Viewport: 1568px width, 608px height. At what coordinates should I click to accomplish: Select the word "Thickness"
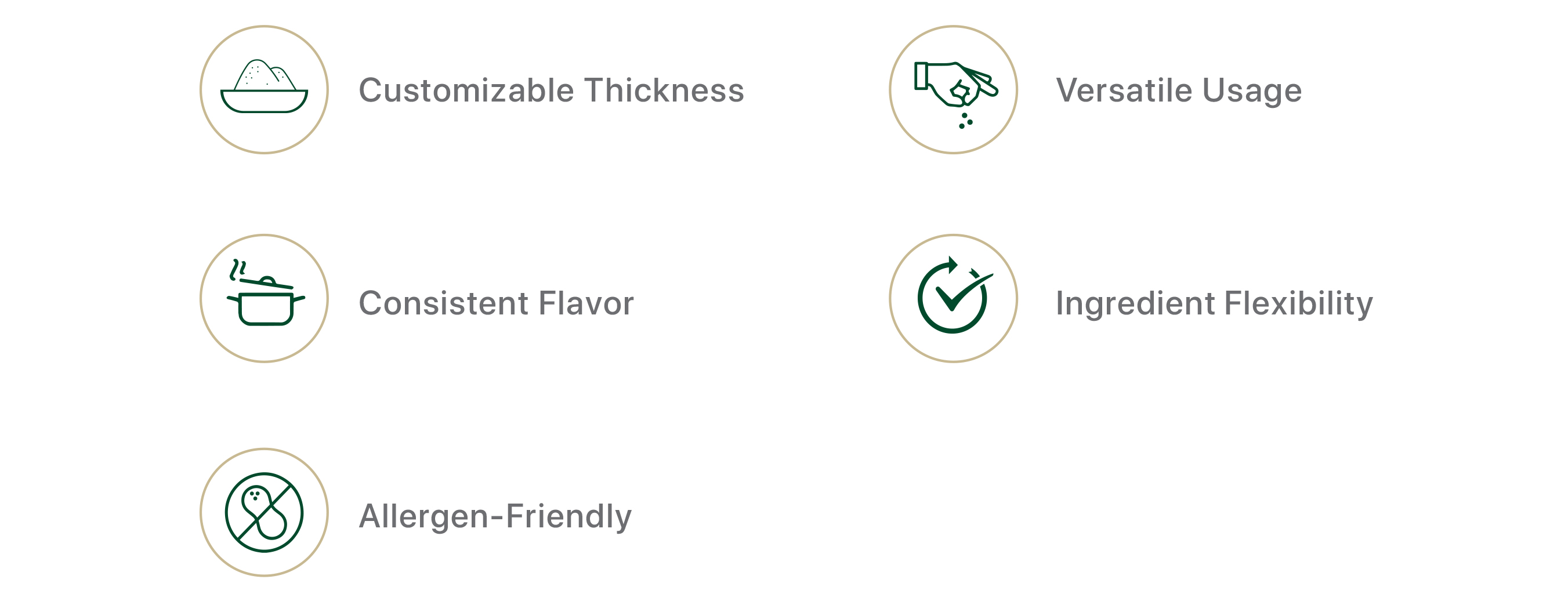664,90
